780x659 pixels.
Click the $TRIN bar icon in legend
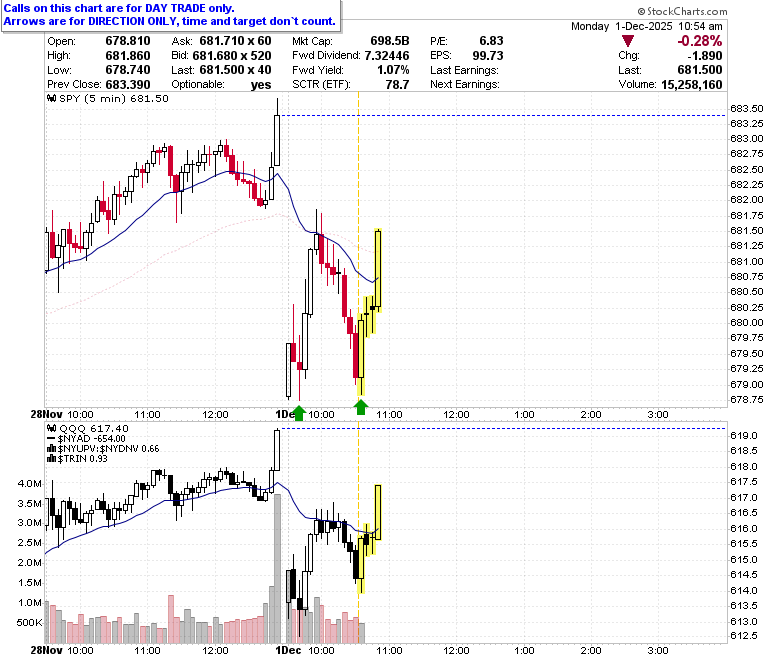52,459
